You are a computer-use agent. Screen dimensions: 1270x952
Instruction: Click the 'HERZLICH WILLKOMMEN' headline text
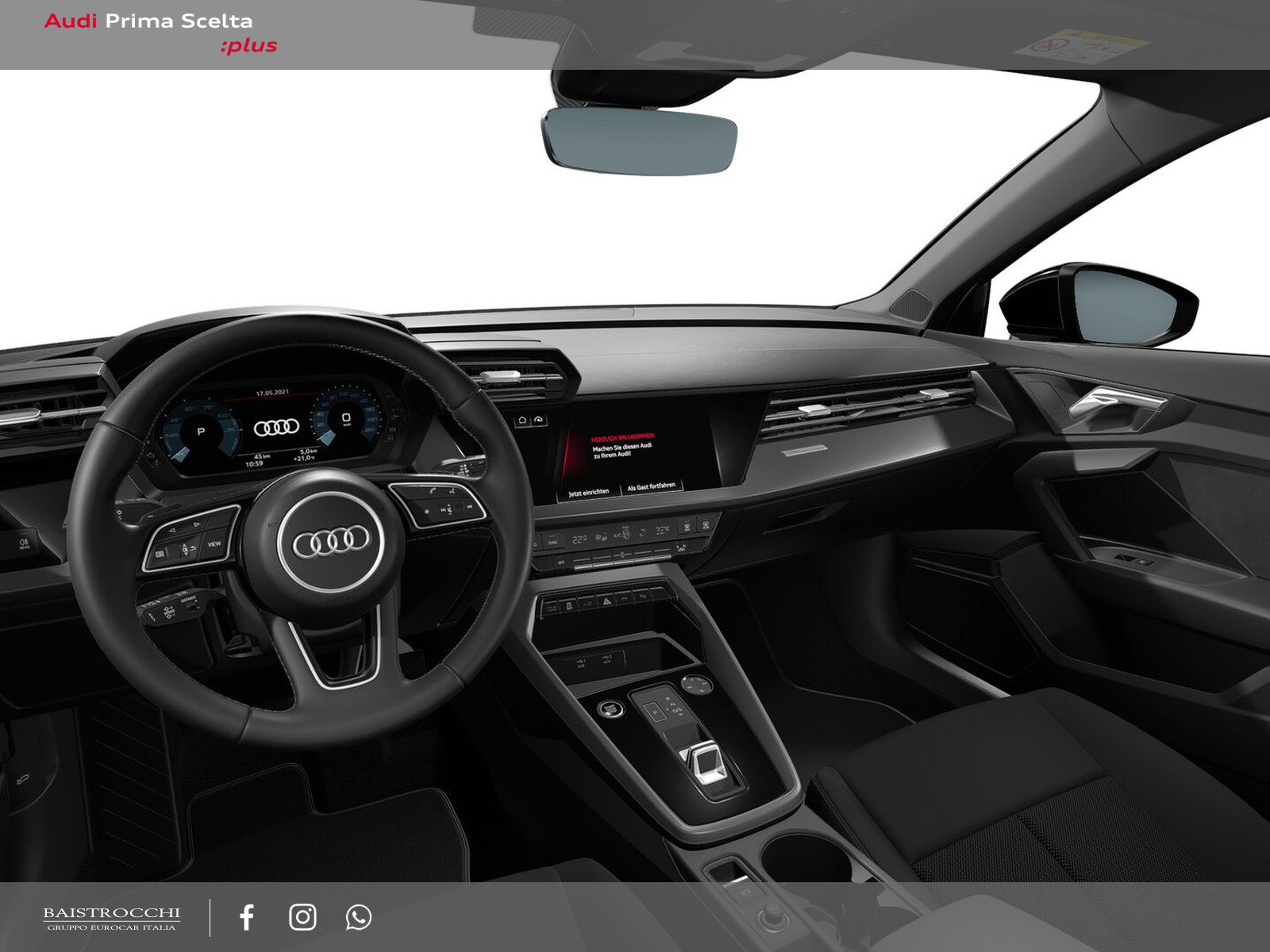(x=622, y=437)
